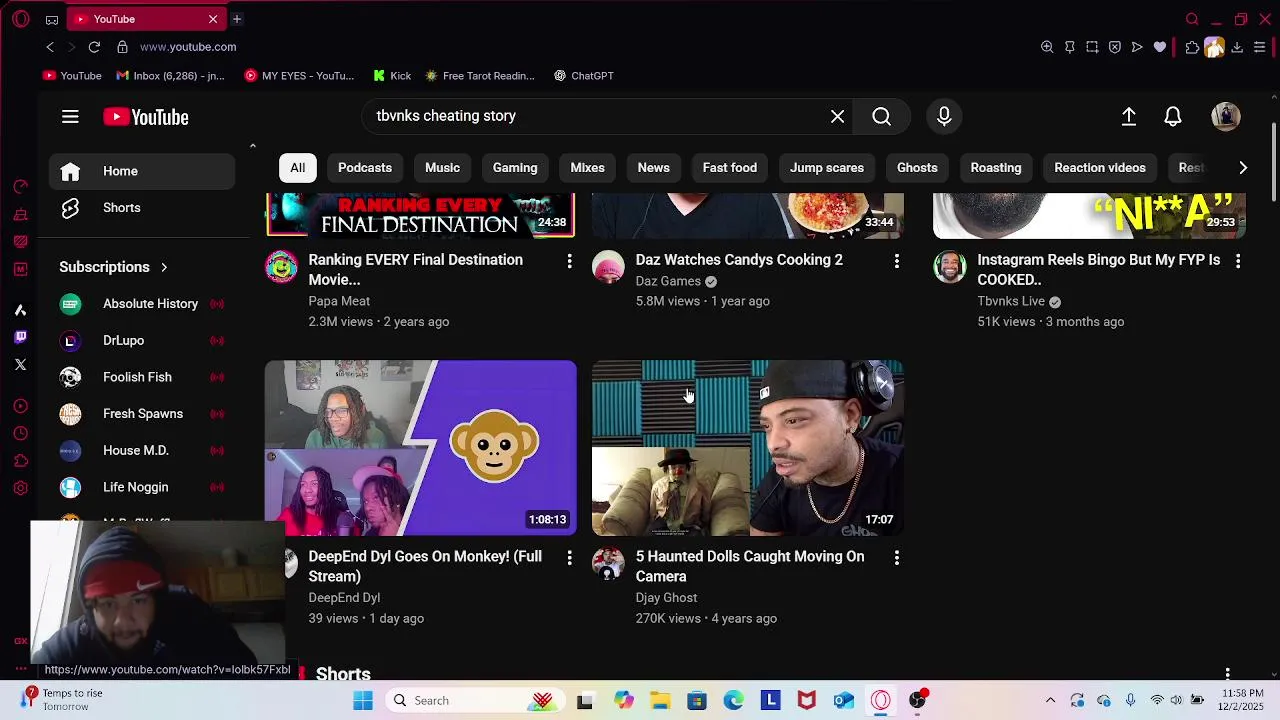
Task: Open Opera zoom magnifier icon
Action: click(1047, 47)
